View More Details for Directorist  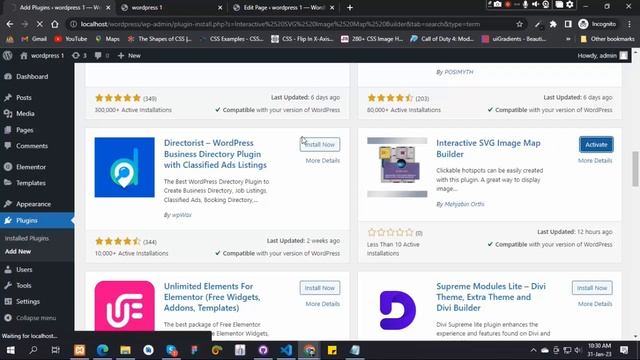click(x=322, y=160)
